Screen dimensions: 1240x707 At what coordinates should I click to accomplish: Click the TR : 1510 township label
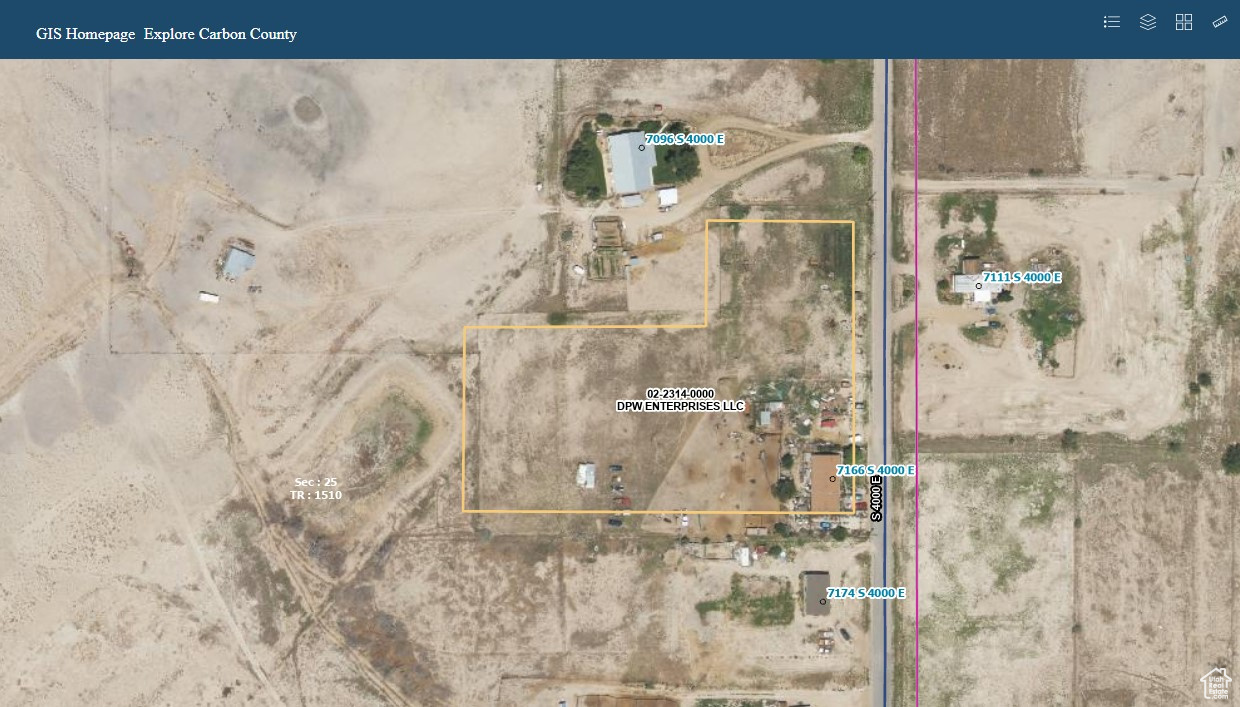(x=315, y=495)
